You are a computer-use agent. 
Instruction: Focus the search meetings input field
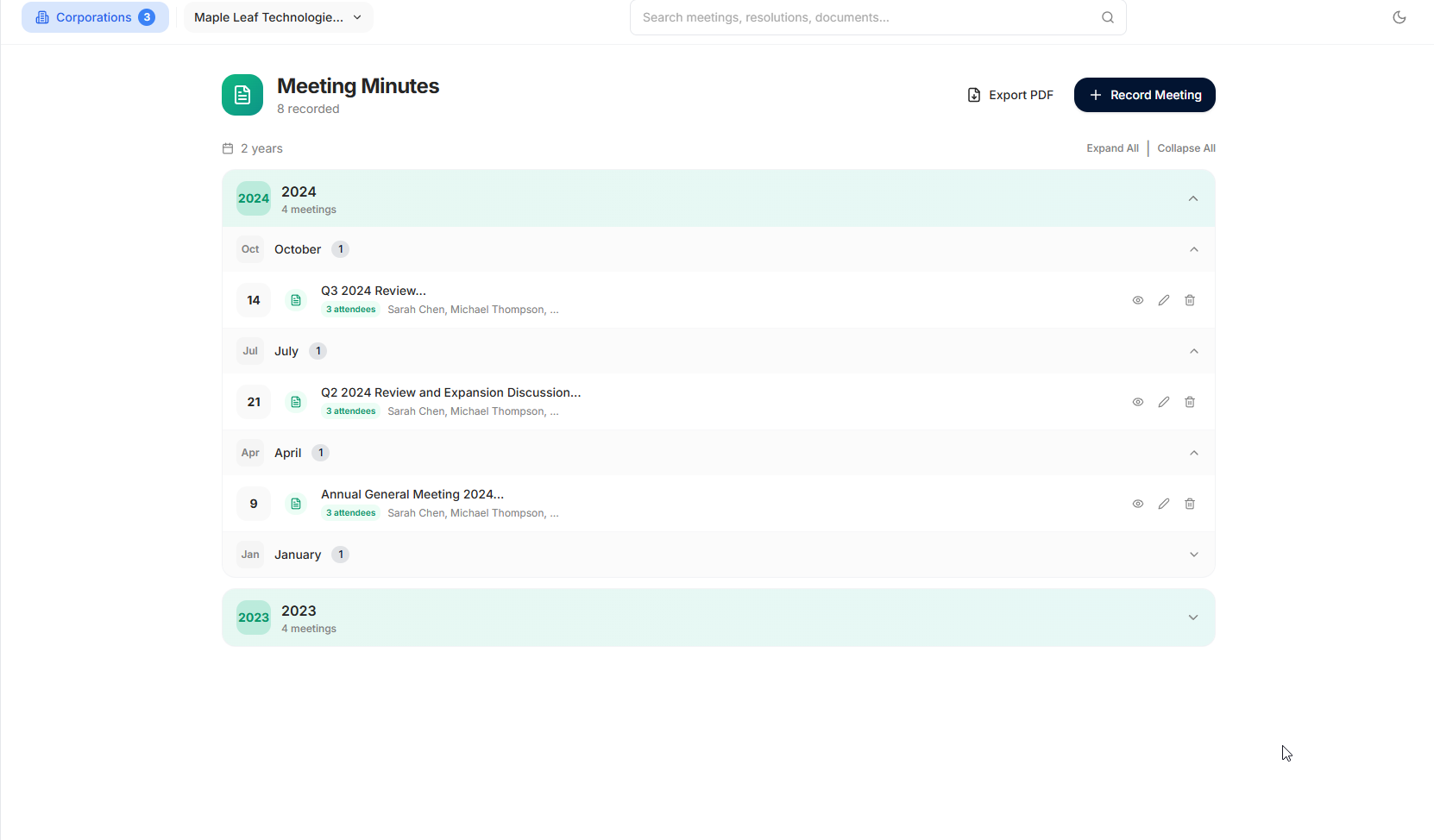[867, 17]
